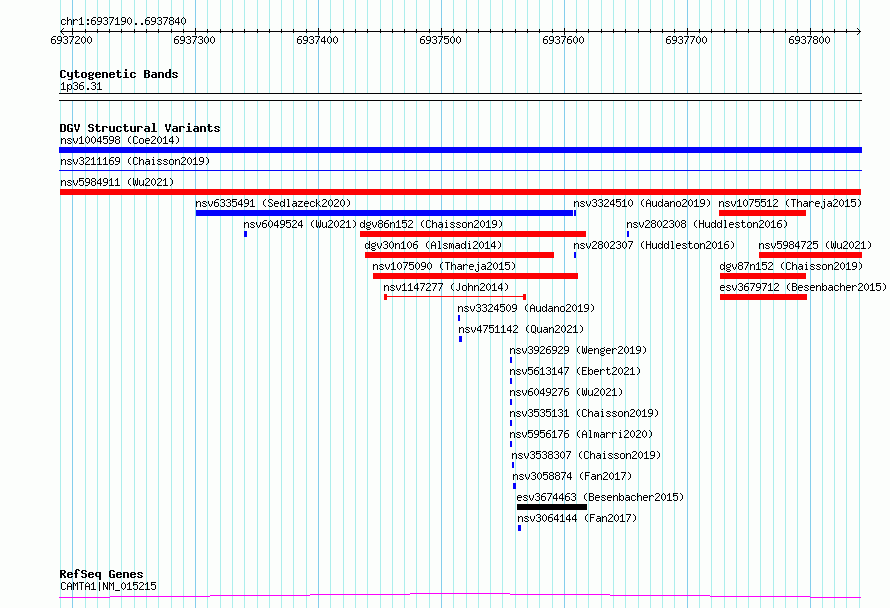The width and height of the screenshot is (890, 608).
Task: Click ruler position 6937500
Action: 440,40
